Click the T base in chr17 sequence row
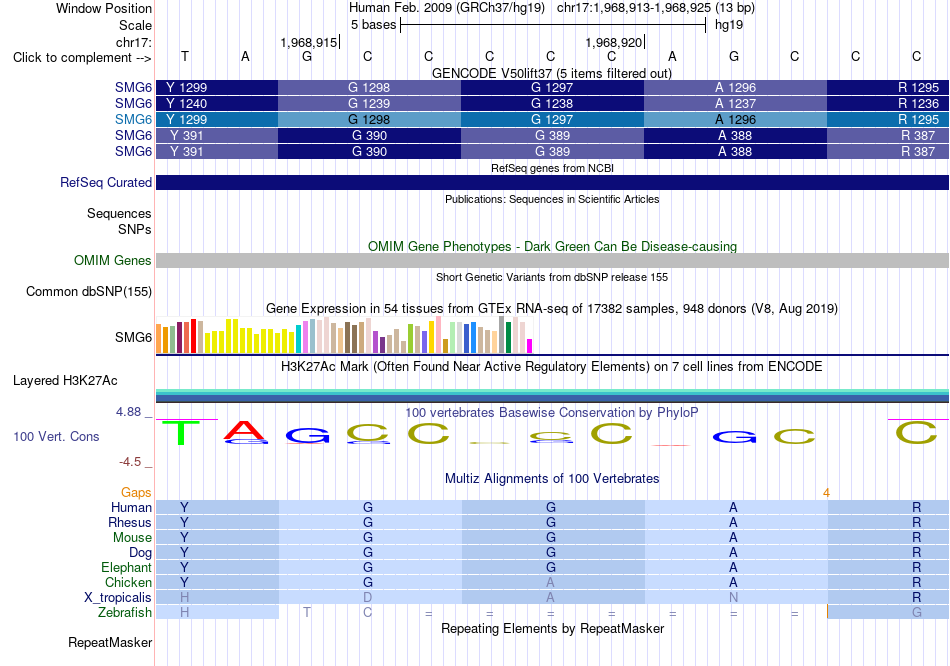 click(185, 56)
